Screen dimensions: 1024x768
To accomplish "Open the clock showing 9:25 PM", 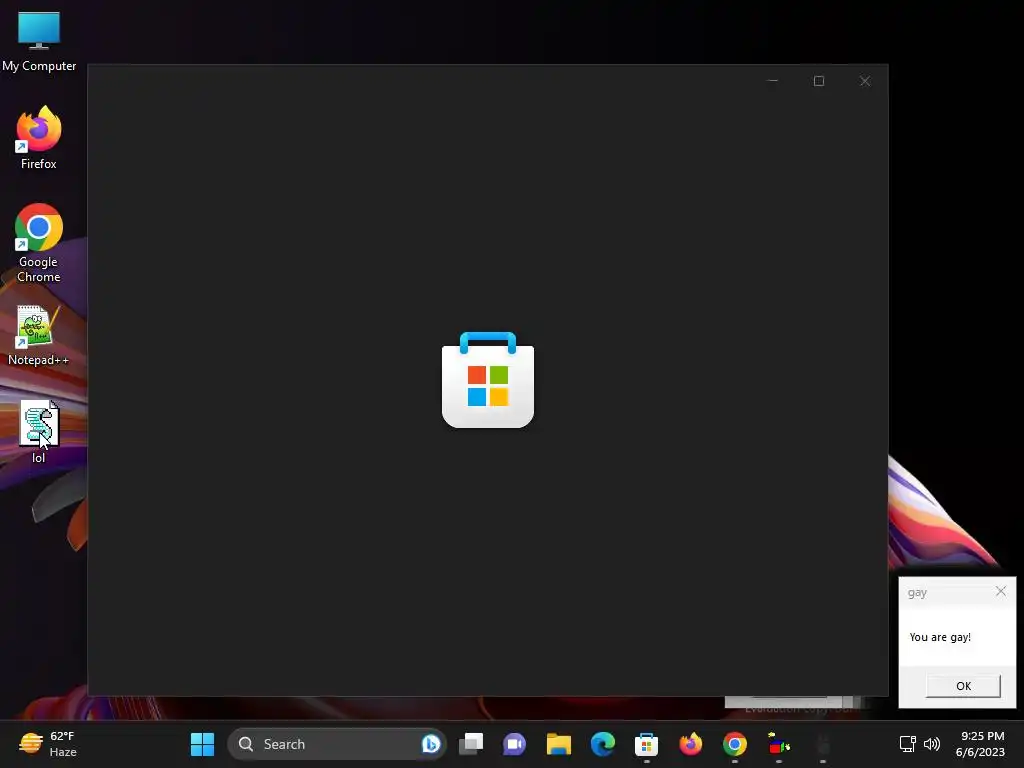I will 980,744.
